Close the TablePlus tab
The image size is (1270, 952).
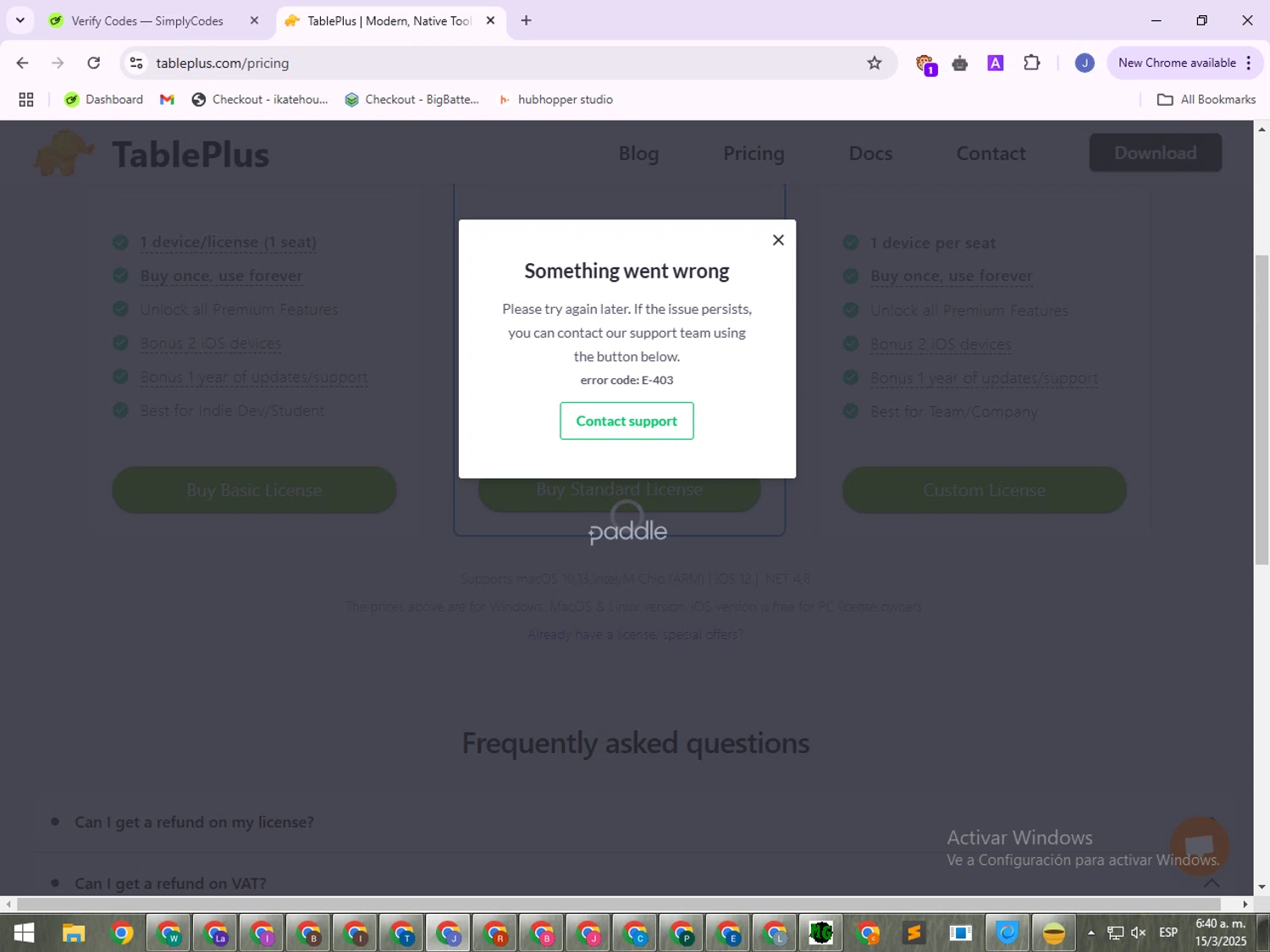point(490,21)
